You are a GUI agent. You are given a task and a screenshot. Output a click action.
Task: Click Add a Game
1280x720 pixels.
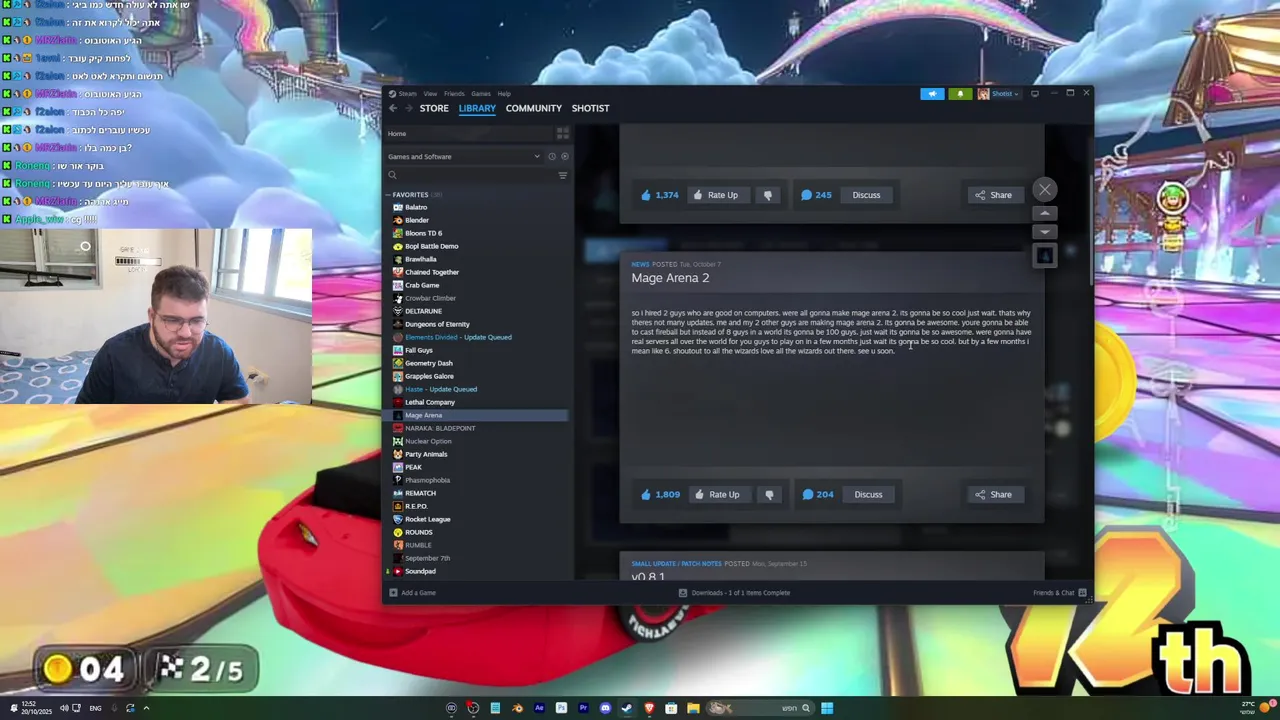pos(413,593)
